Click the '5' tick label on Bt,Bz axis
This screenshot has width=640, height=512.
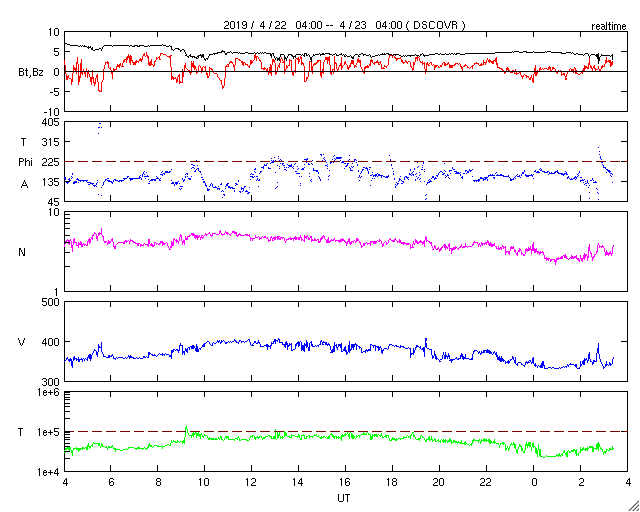[57, 52]
